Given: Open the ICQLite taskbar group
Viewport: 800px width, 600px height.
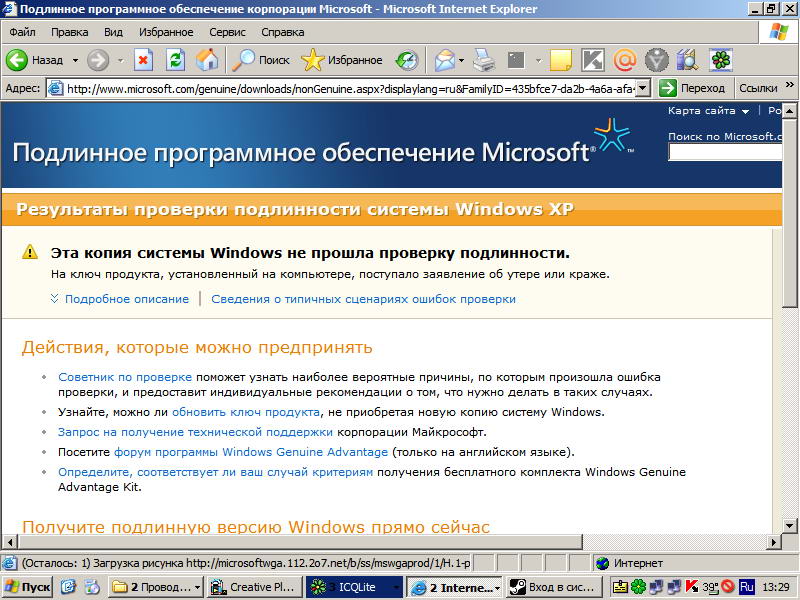Looking at the screenshot, I should click(x=355, y=587).
